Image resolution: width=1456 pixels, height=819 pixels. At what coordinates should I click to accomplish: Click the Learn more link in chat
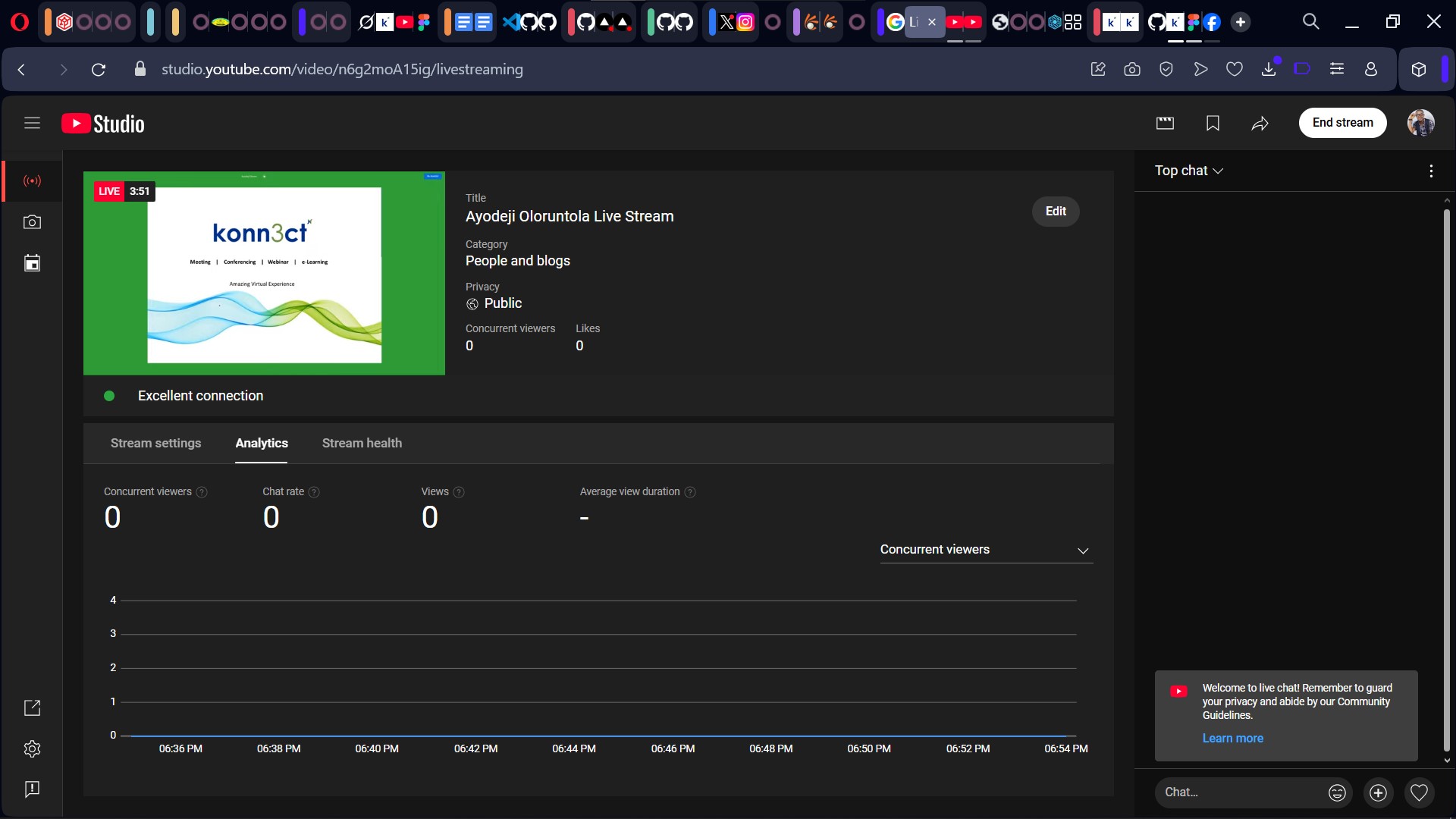click(x=1232, y=738)
